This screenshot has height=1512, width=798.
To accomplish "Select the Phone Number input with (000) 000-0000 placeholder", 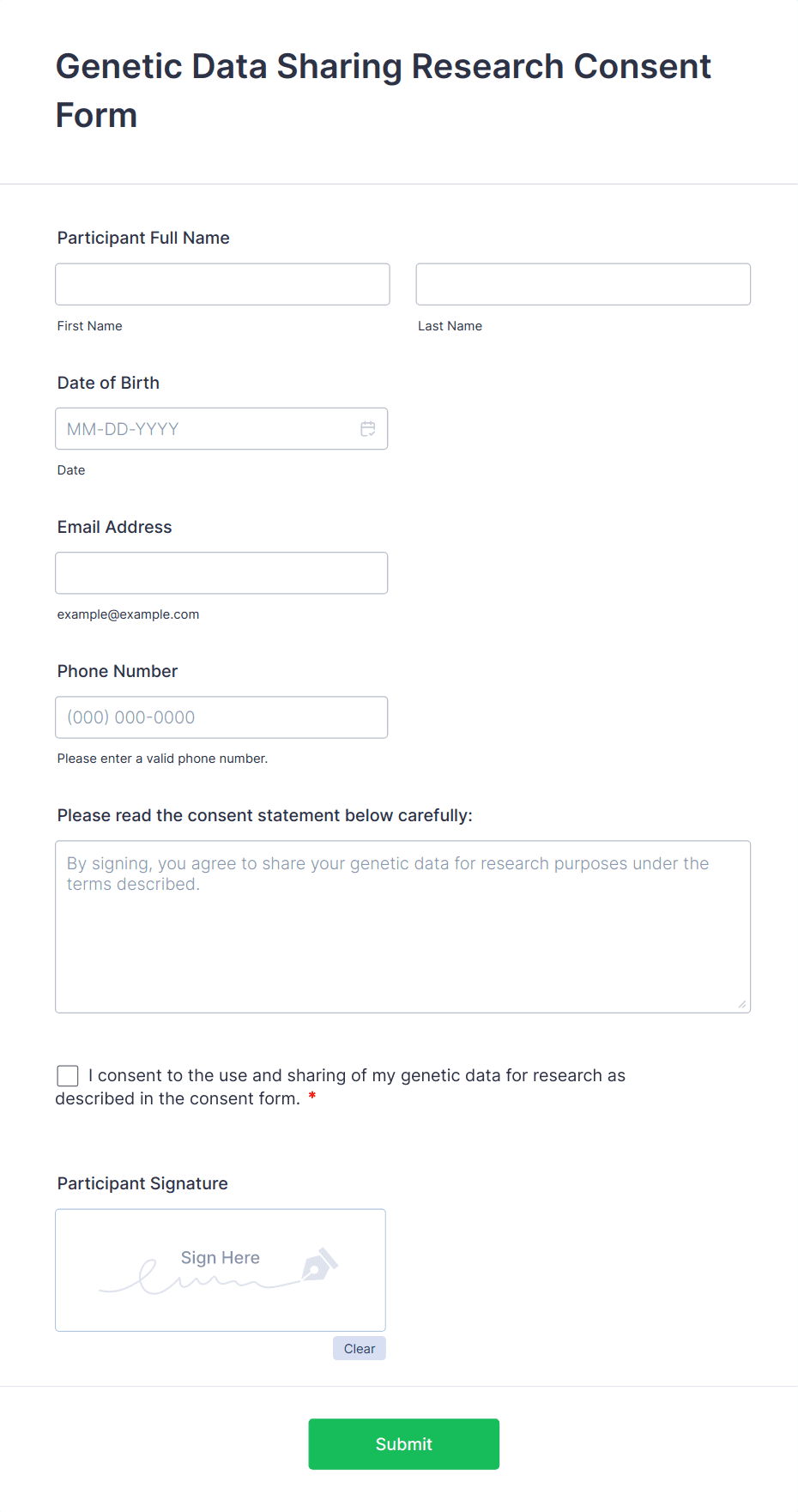I will (221, 717).
